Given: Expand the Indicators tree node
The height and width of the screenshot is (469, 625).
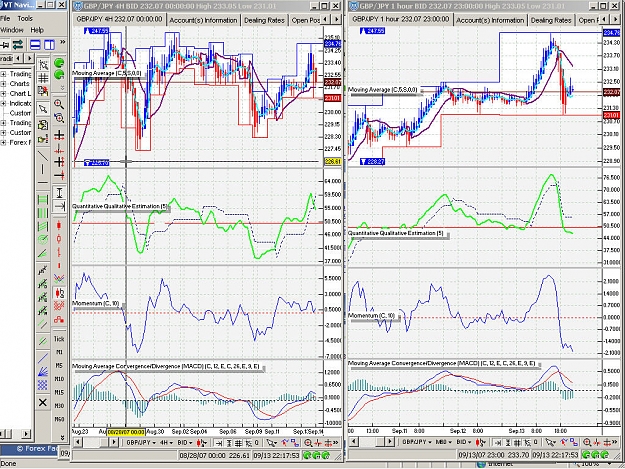Looking at the screenshot, I should click(3, 103).
